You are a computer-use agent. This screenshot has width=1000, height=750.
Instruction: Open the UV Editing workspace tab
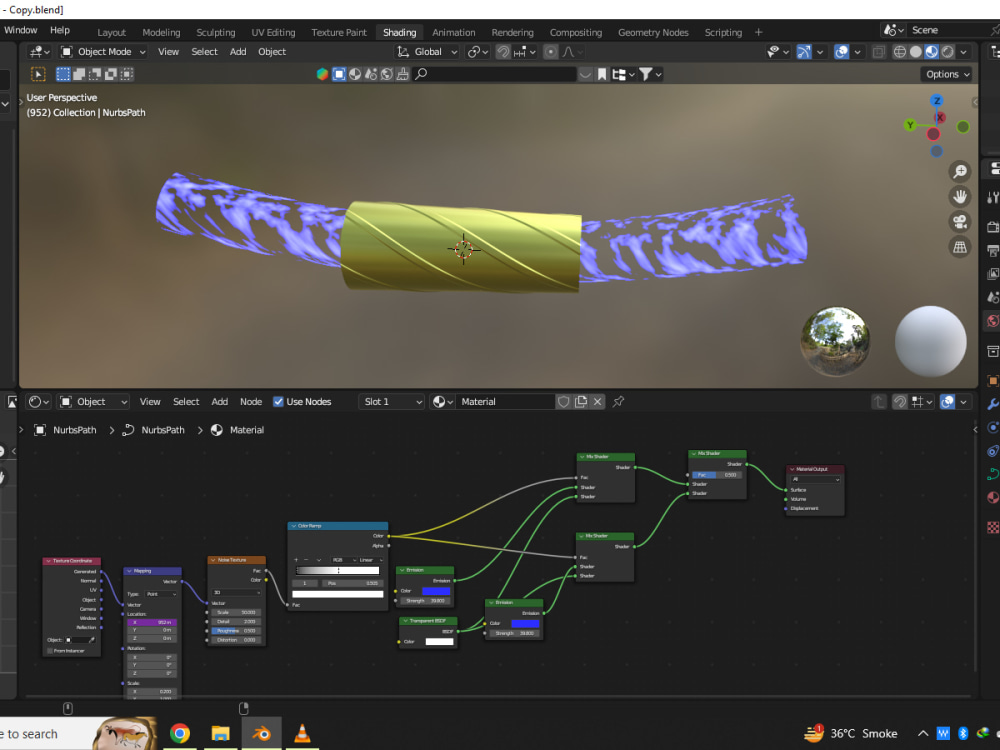tap(273, 33)
